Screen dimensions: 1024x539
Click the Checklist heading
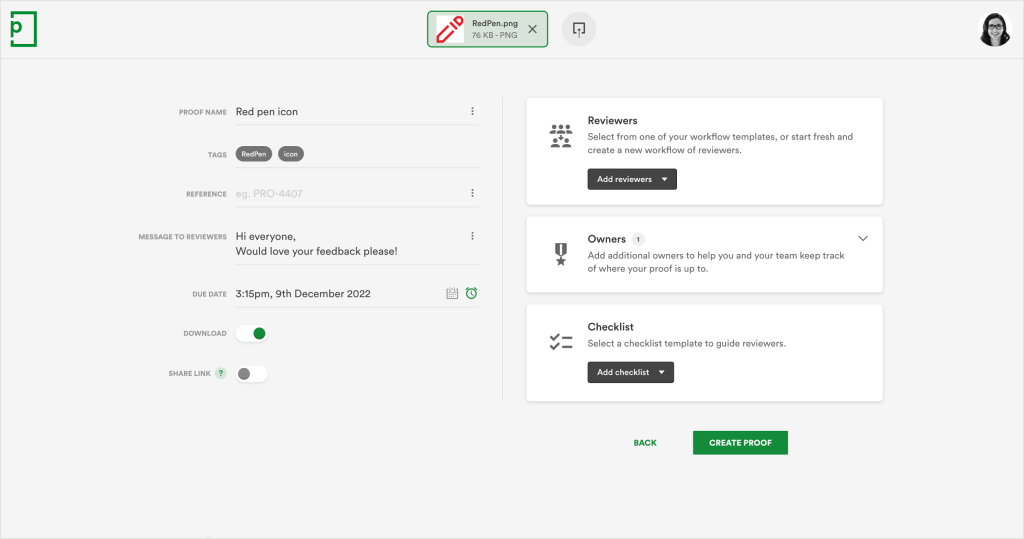point(610,327)
